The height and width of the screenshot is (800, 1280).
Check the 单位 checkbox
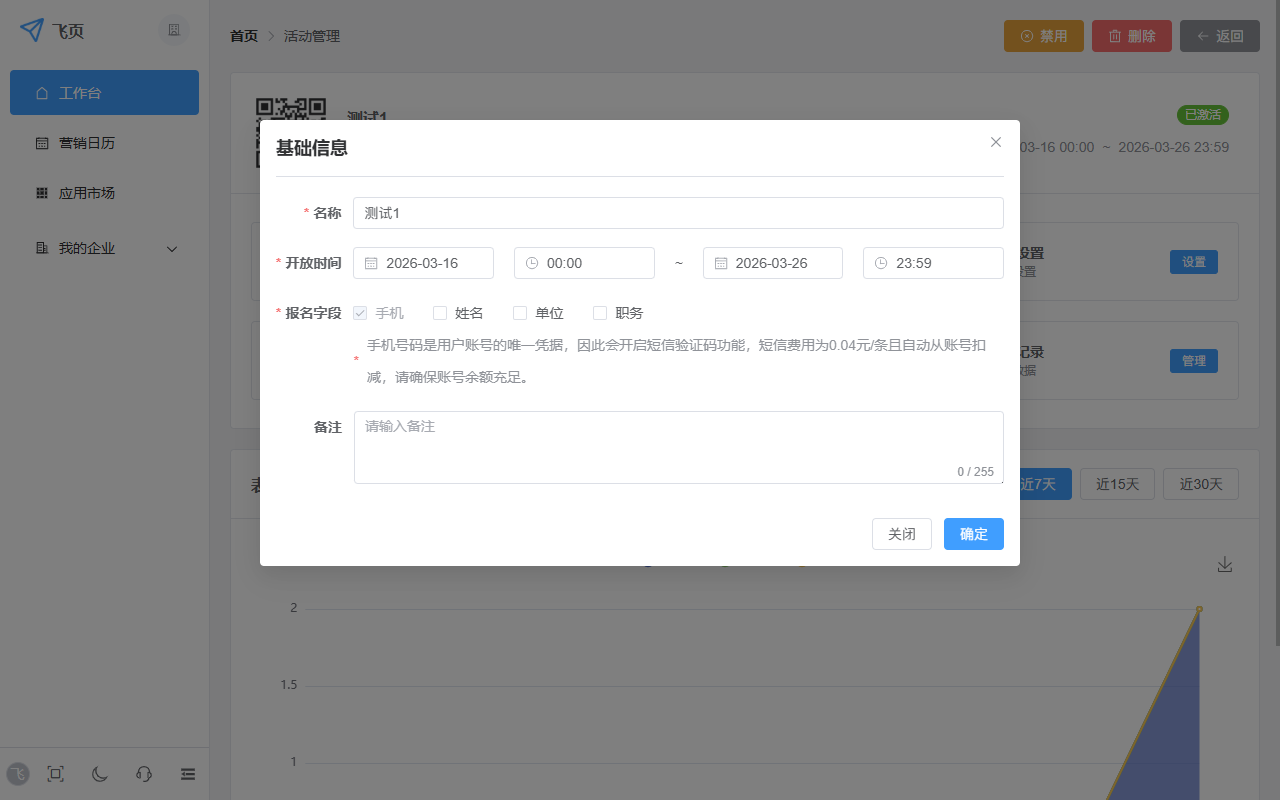pyautogui.click(x=519, y=312)
